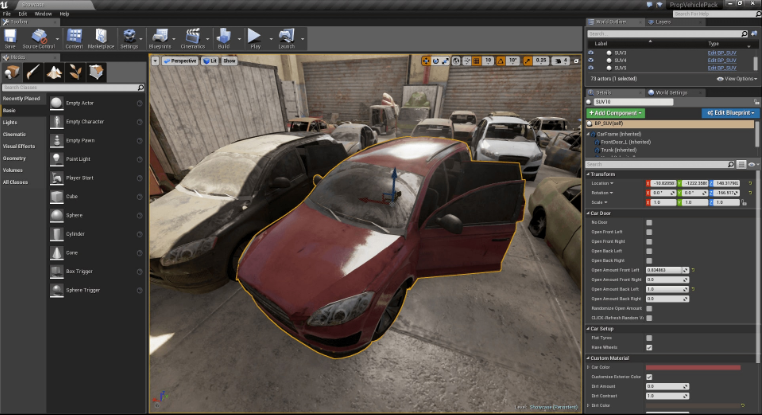Enable the Flat Tyres checkbox
The width and height of the screenshot is (762, 415).
pyautogui.click(x=649, y=338)
